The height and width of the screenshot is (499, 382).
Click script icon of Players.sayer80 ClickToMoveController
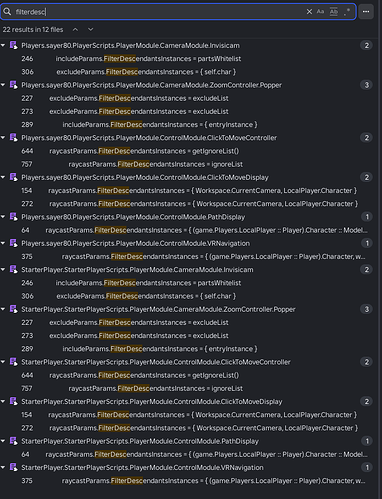tap(14, 138)
